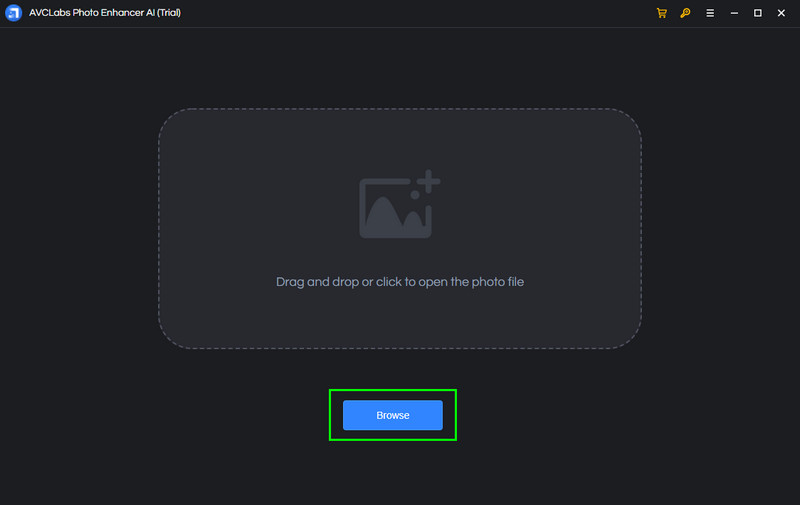
Task: Click the blue Browse button
Action: 392,415
